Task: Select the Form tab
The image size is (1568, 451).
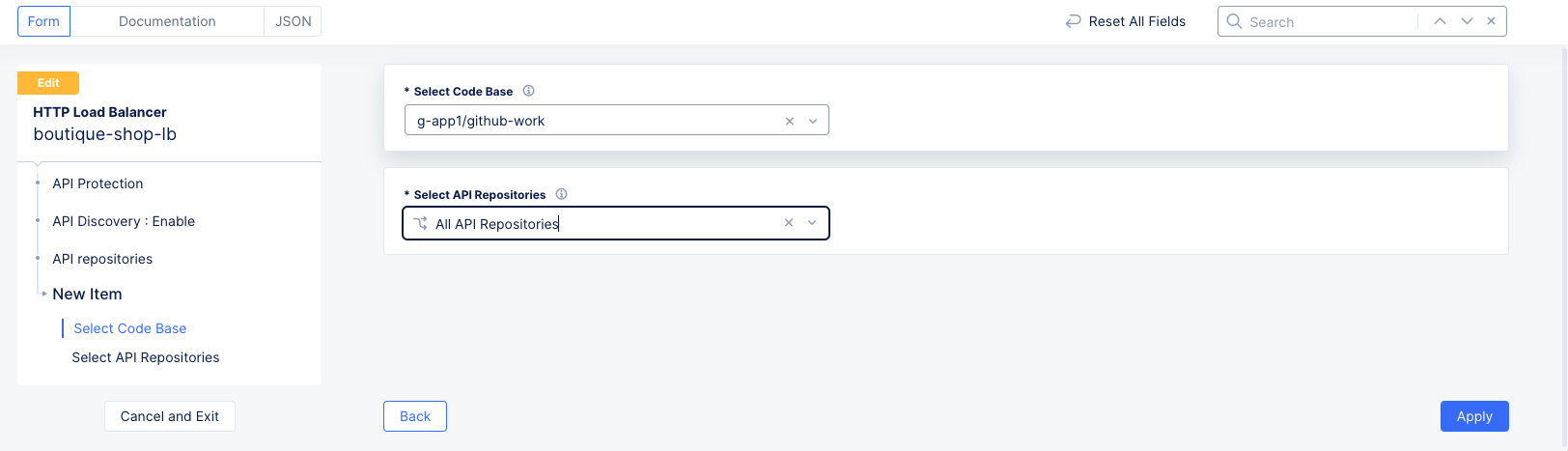Action: click(x=43, y=21)
